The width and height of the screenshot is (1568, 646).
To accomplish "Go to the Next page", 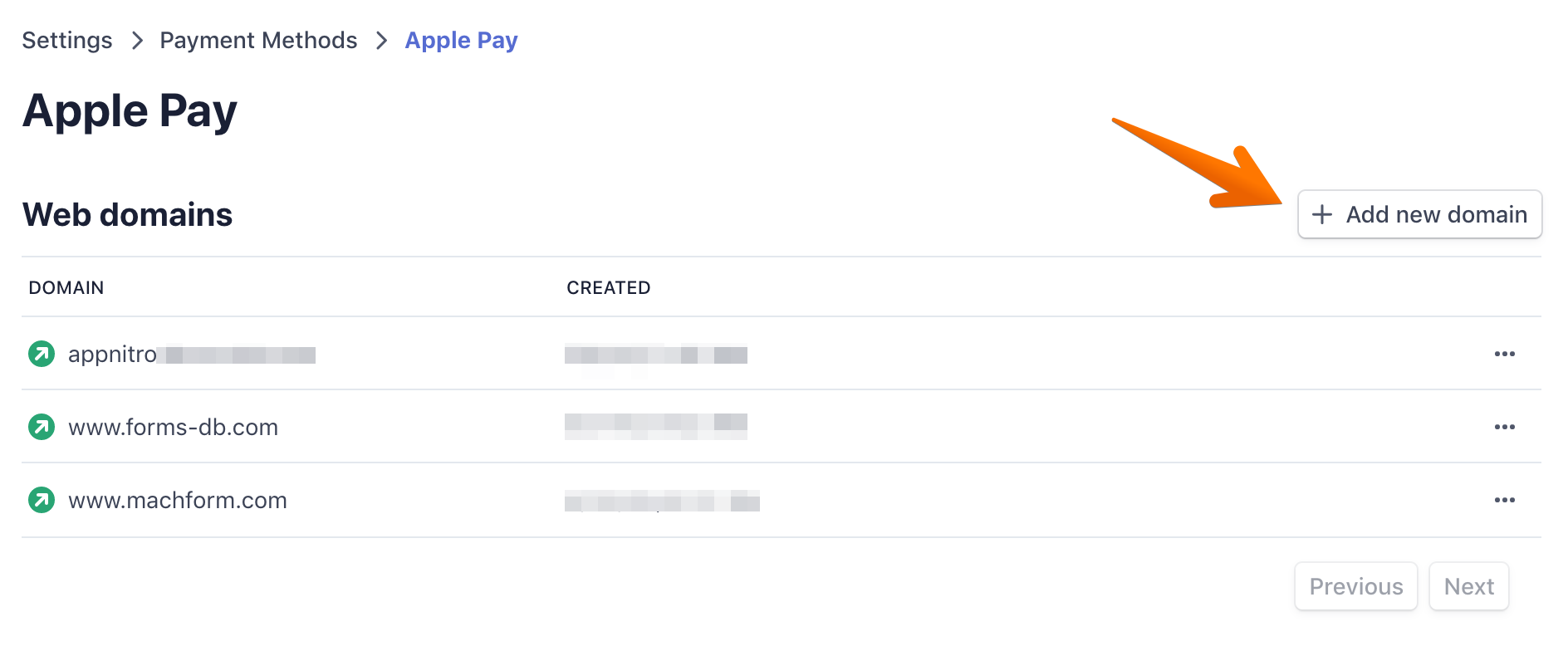I will [x=1468, y=586].
